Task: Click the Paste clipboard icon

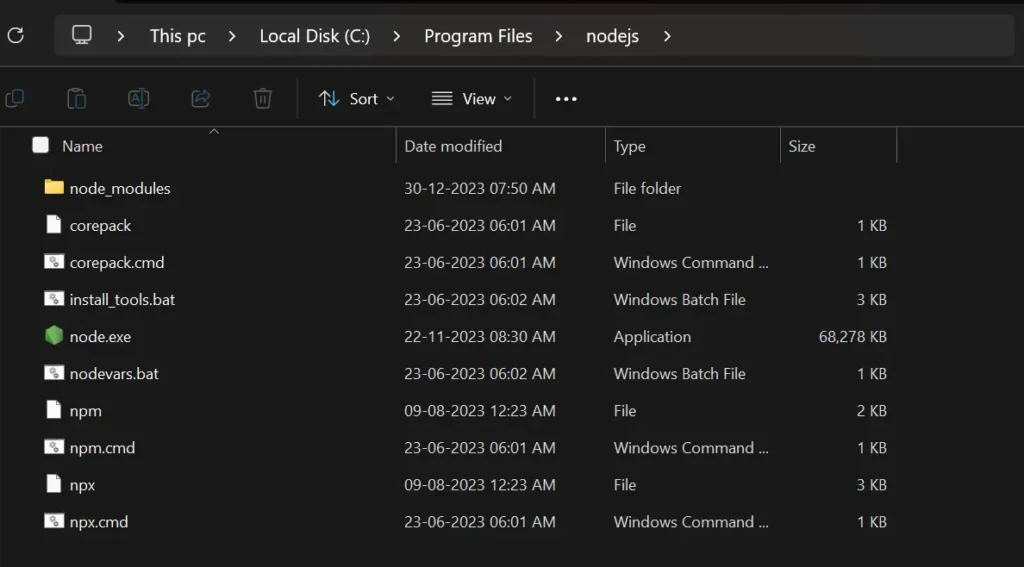Action: click(76, 99)
